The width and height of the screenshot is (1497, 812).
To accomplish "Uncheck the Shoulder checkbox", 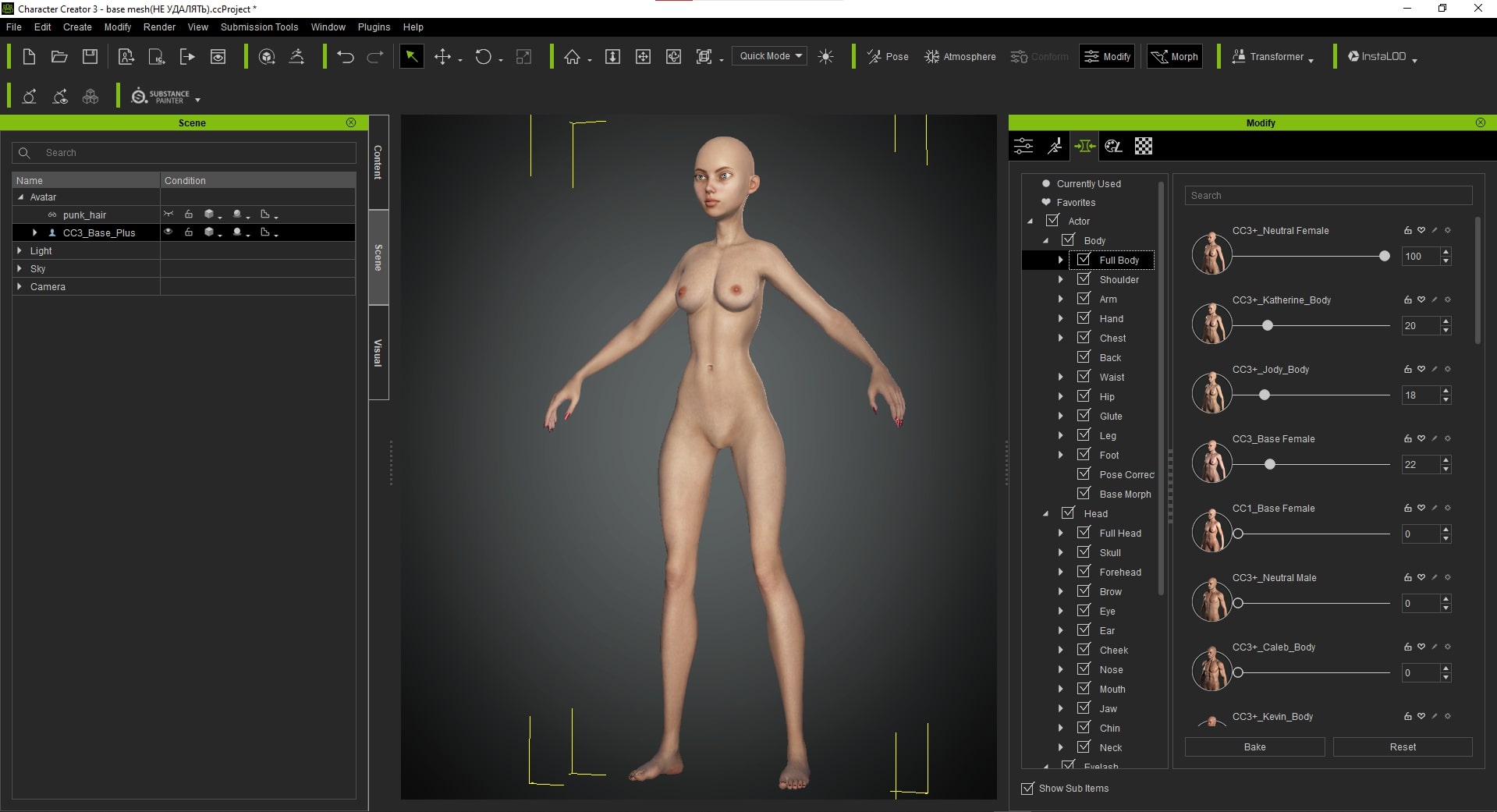I will pos(1084,279).
